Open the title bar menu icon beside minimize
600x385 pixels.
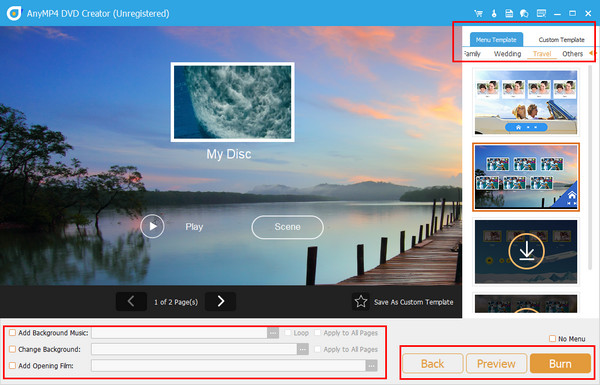tap(541, 13)
